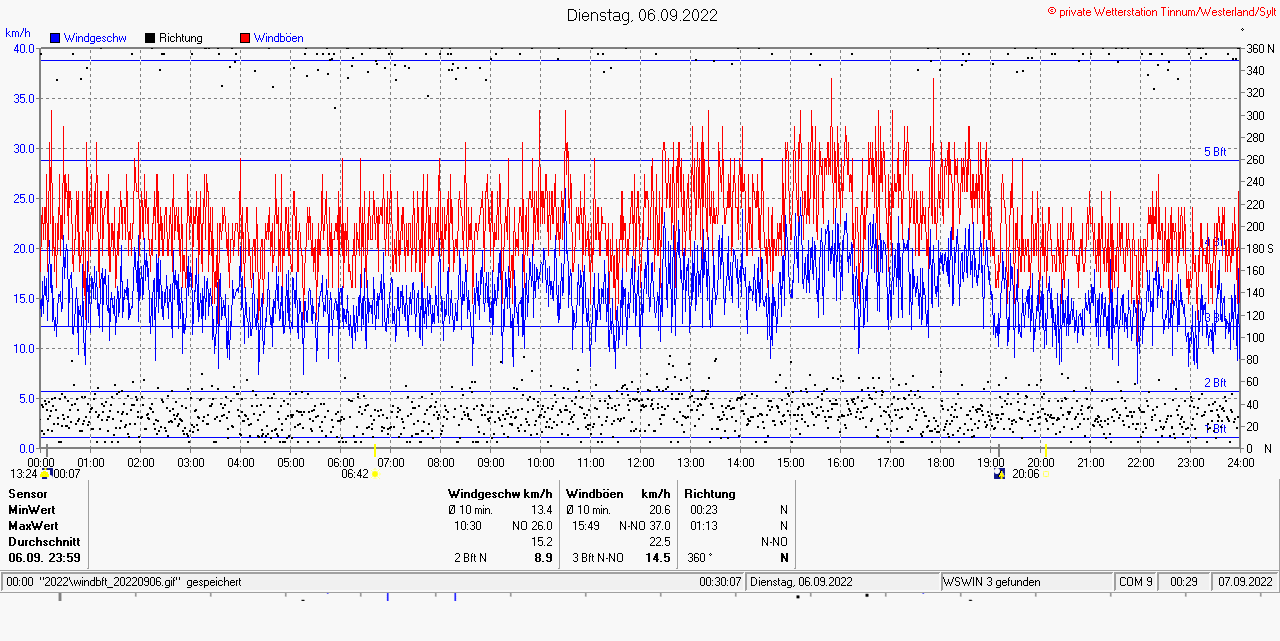Click the 'Durchschnitt' row label
The height and width of the screenshot is (641, 1280).
(42, 542)
